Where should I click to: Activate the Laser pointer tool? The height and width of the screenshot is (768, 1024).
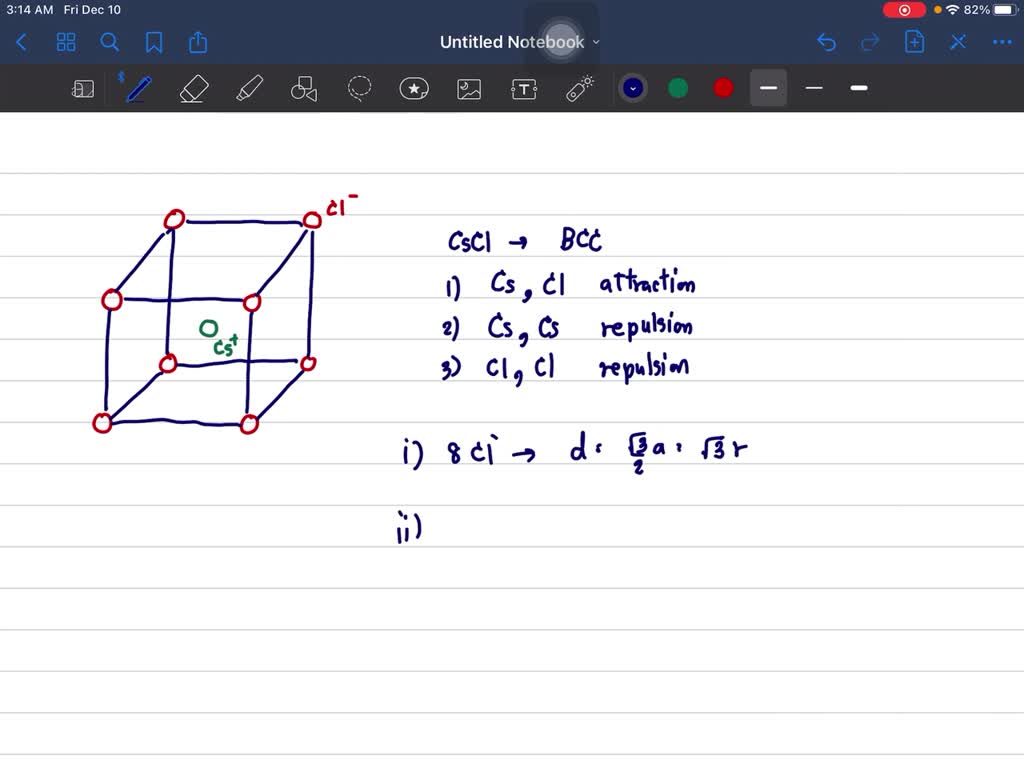pyautogui.click(x=580, y=89)
